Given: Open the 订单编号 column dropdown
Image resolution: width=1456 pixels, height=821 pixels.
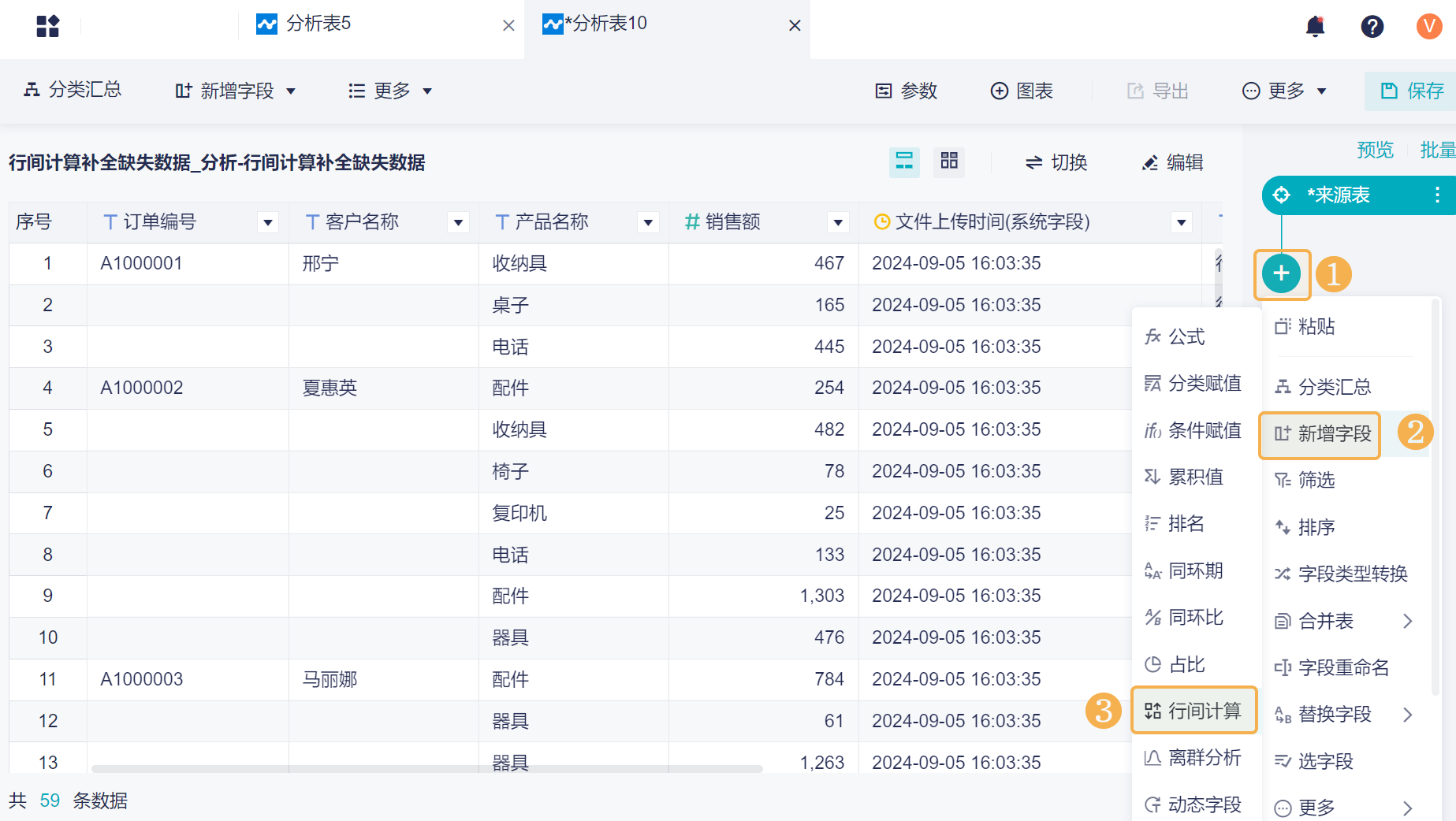Looking at the screenshot, I should [x=268, y=223].
